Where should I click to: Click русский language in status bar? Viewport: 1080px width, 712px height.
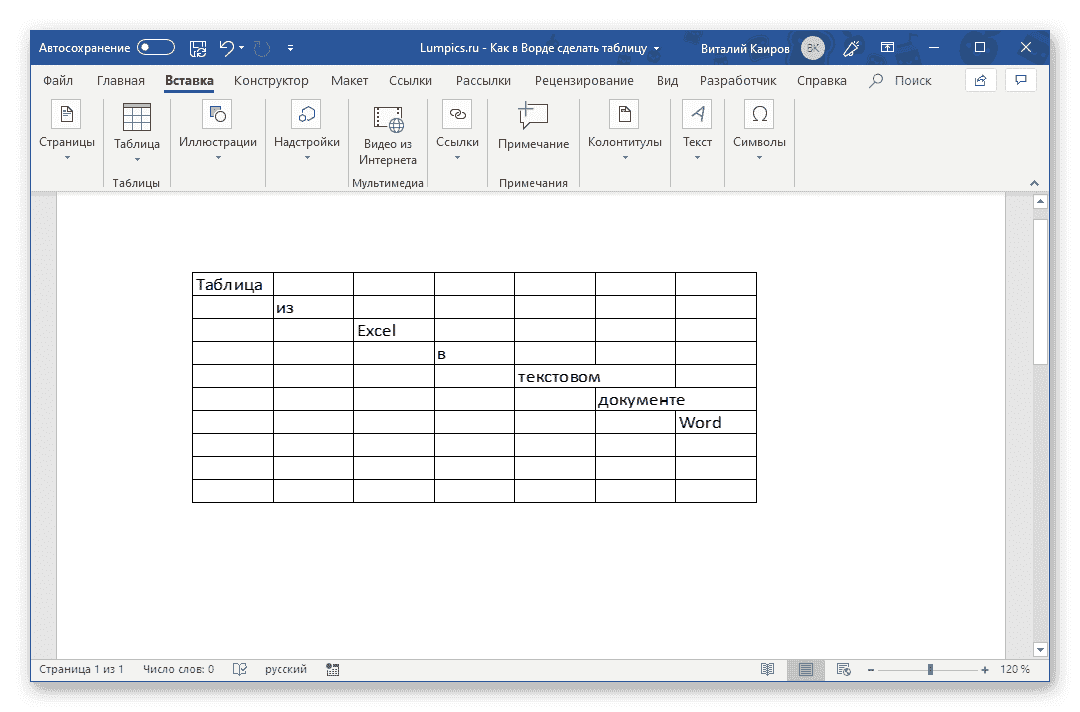[284, 669]
